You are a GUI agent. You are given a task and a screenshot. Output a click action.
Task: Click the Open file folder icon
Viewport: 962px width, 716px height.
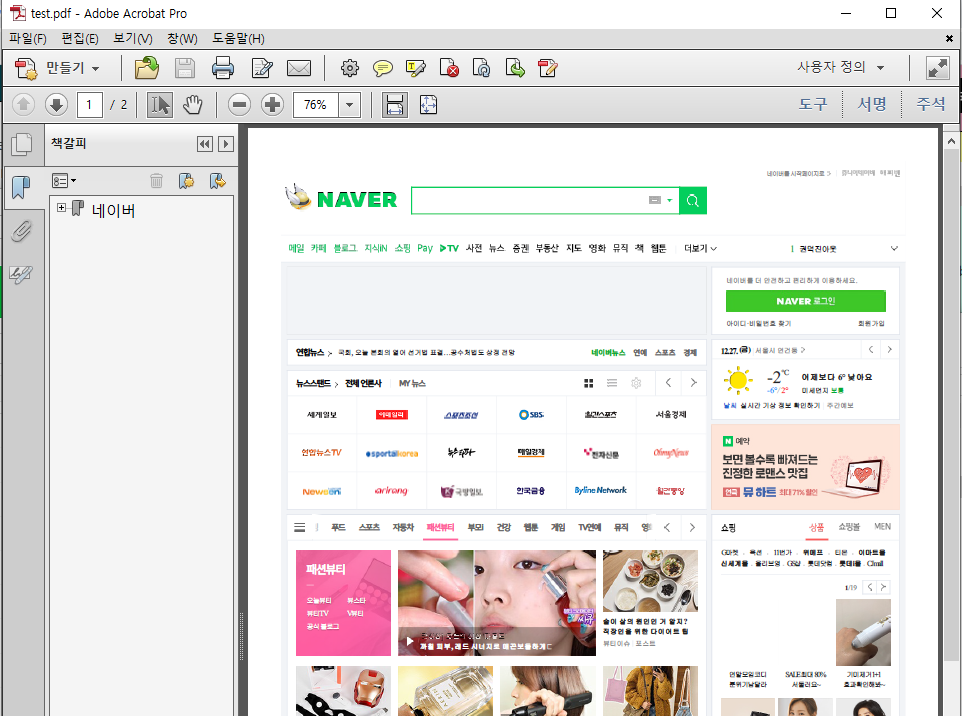click(x=147, y=67)
